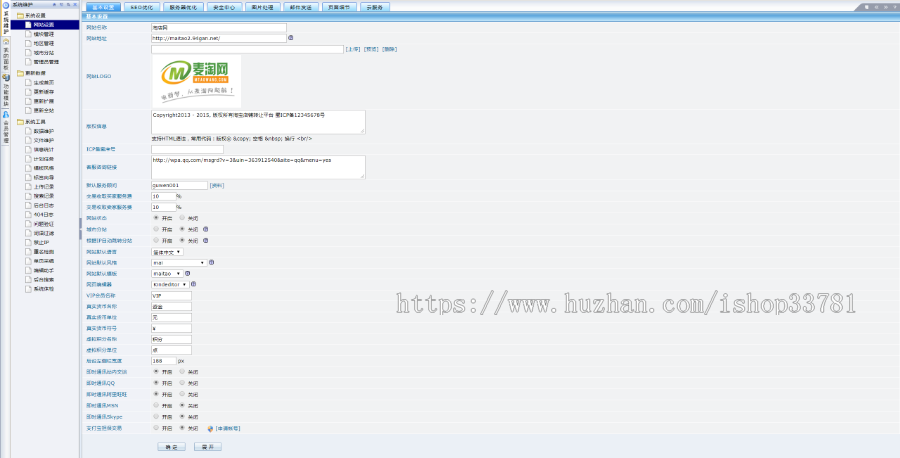Click the 更新数据 folder icon
This screenshot has height=458, width=900.
click(x=20, y=73)
